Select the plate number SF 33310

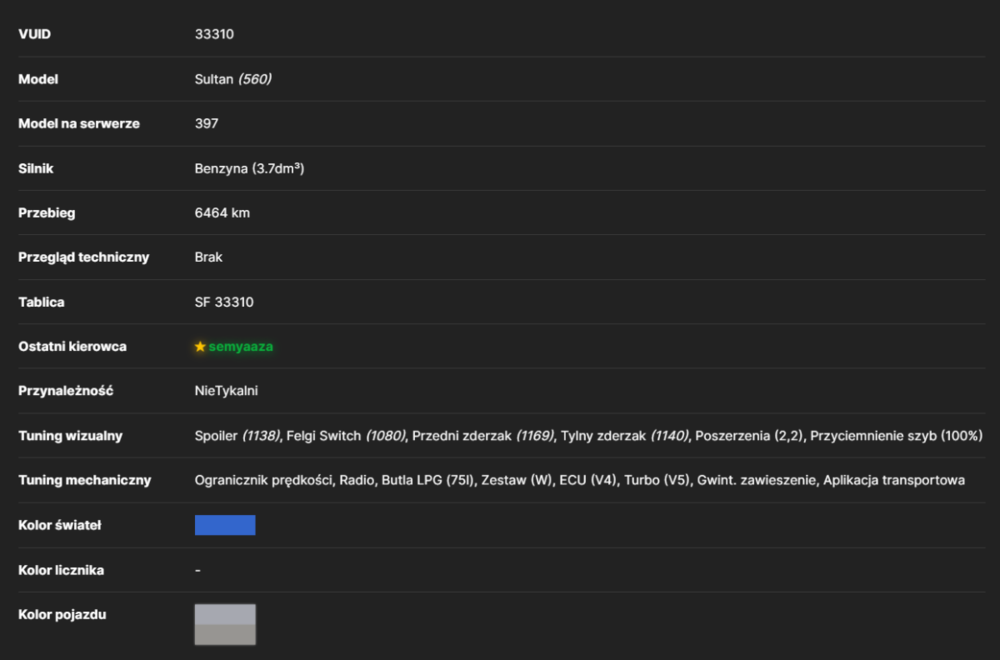coord(224,302)
